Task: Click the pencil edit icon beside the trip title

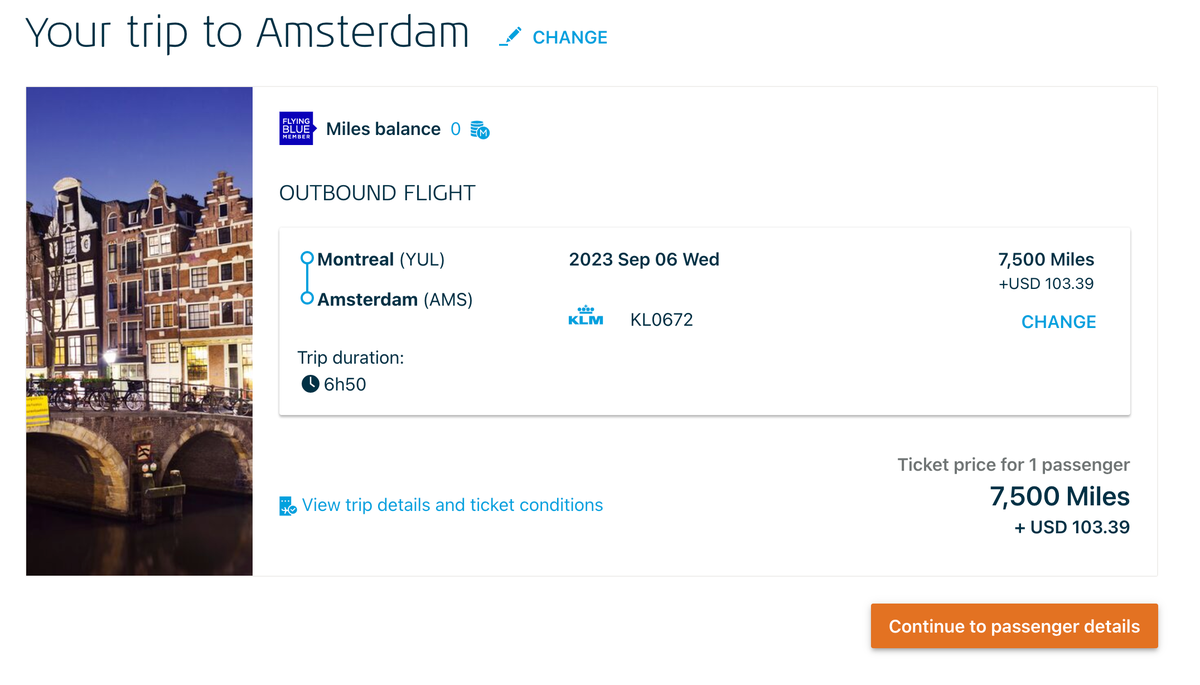Action: click(x=511, y=35)
